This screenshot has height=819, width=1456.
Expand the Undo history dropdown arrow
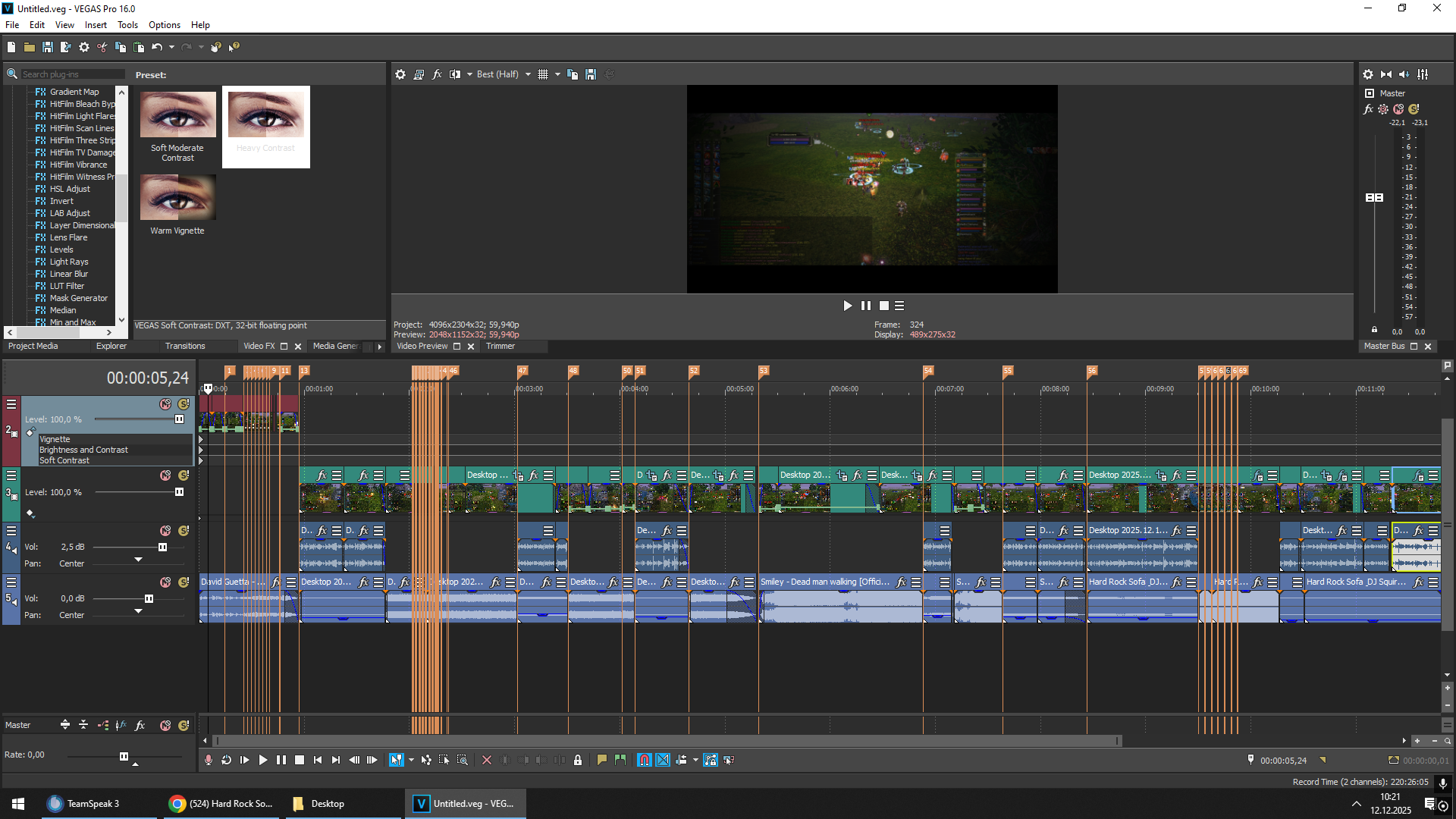click(171, 47)
